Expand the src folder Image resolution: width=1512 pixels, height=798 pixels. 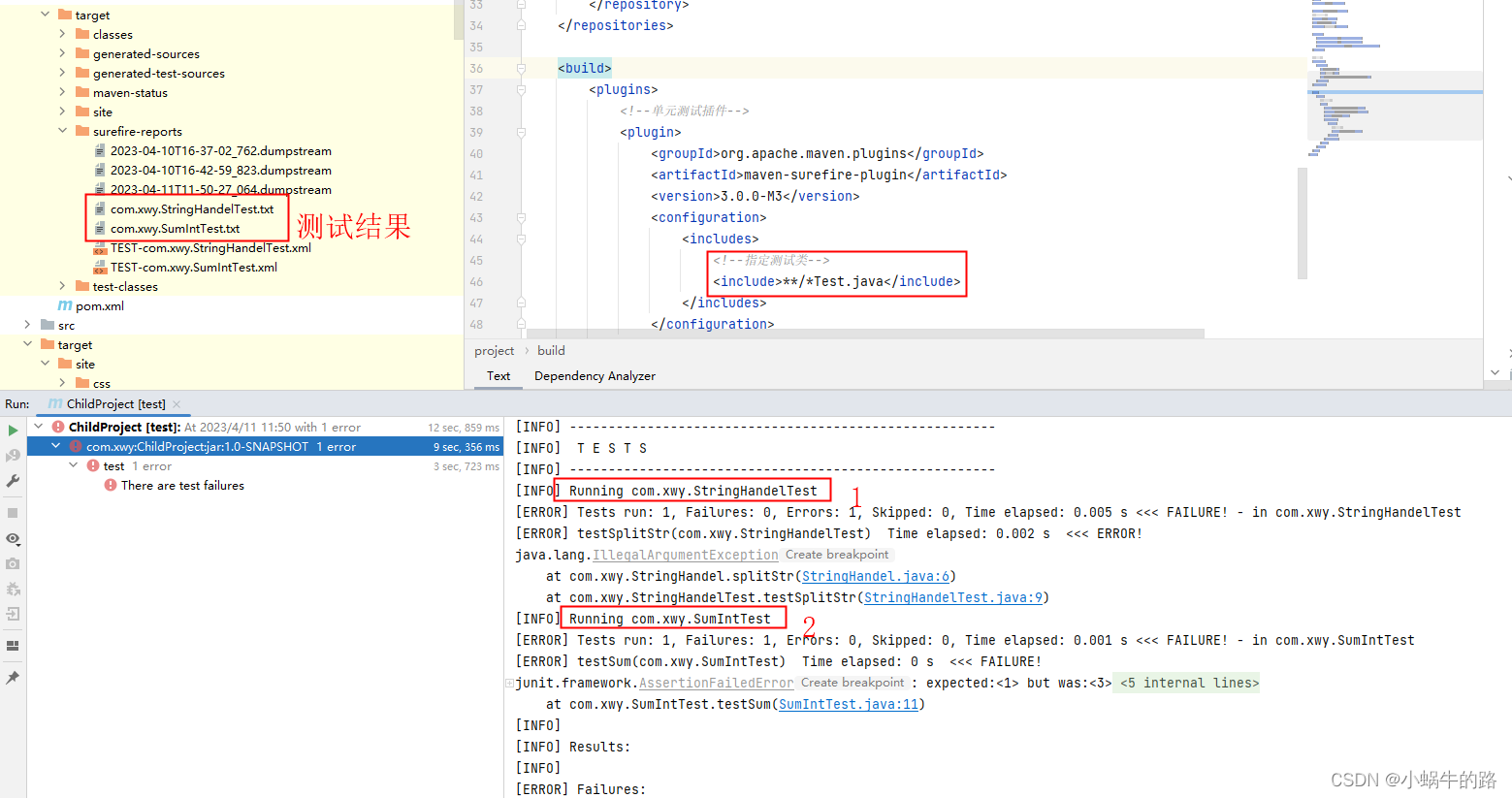27,325
